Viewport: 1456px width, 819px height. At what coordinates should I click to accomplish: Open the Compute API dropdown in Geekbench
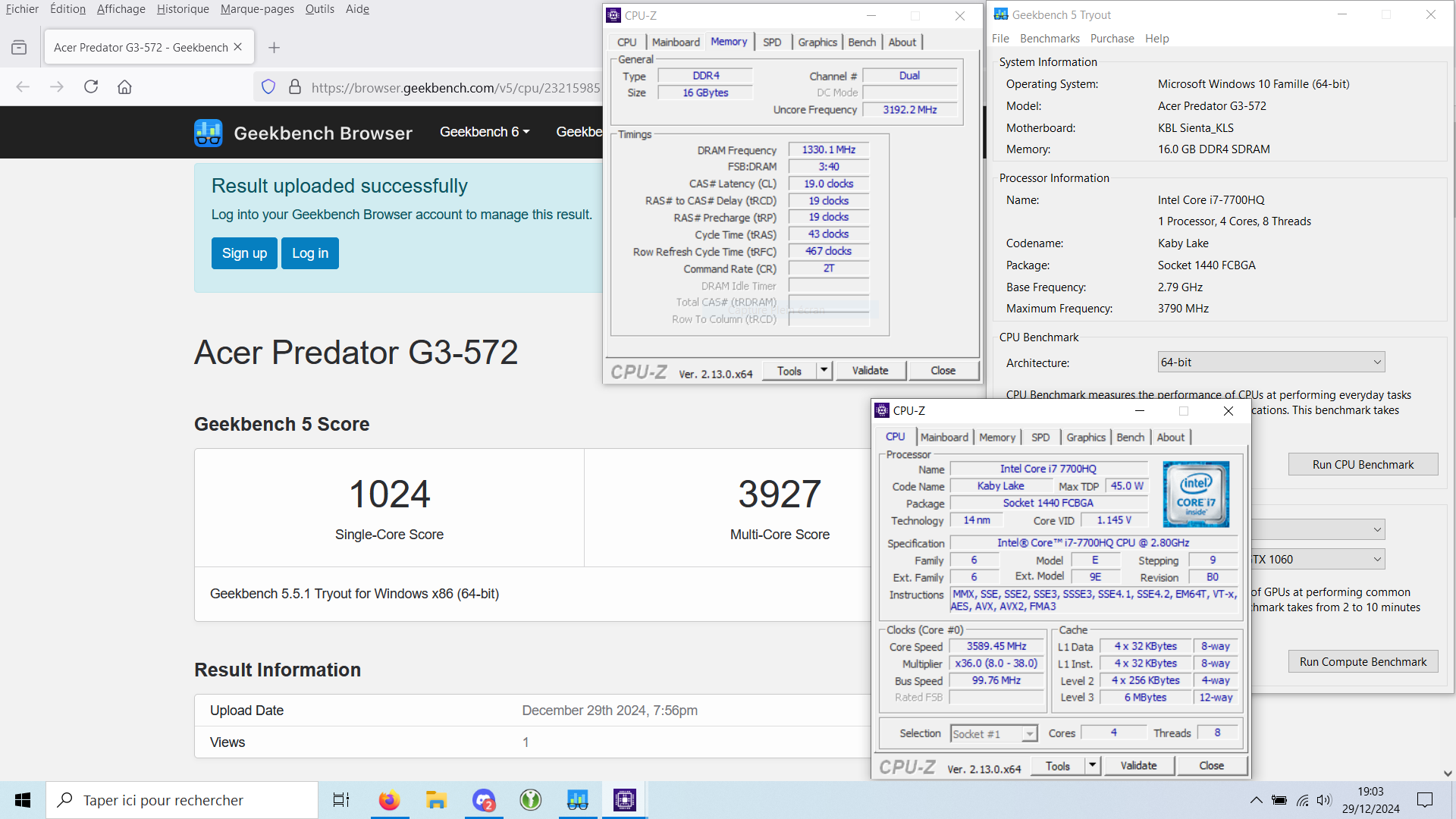coord(1318,529)
